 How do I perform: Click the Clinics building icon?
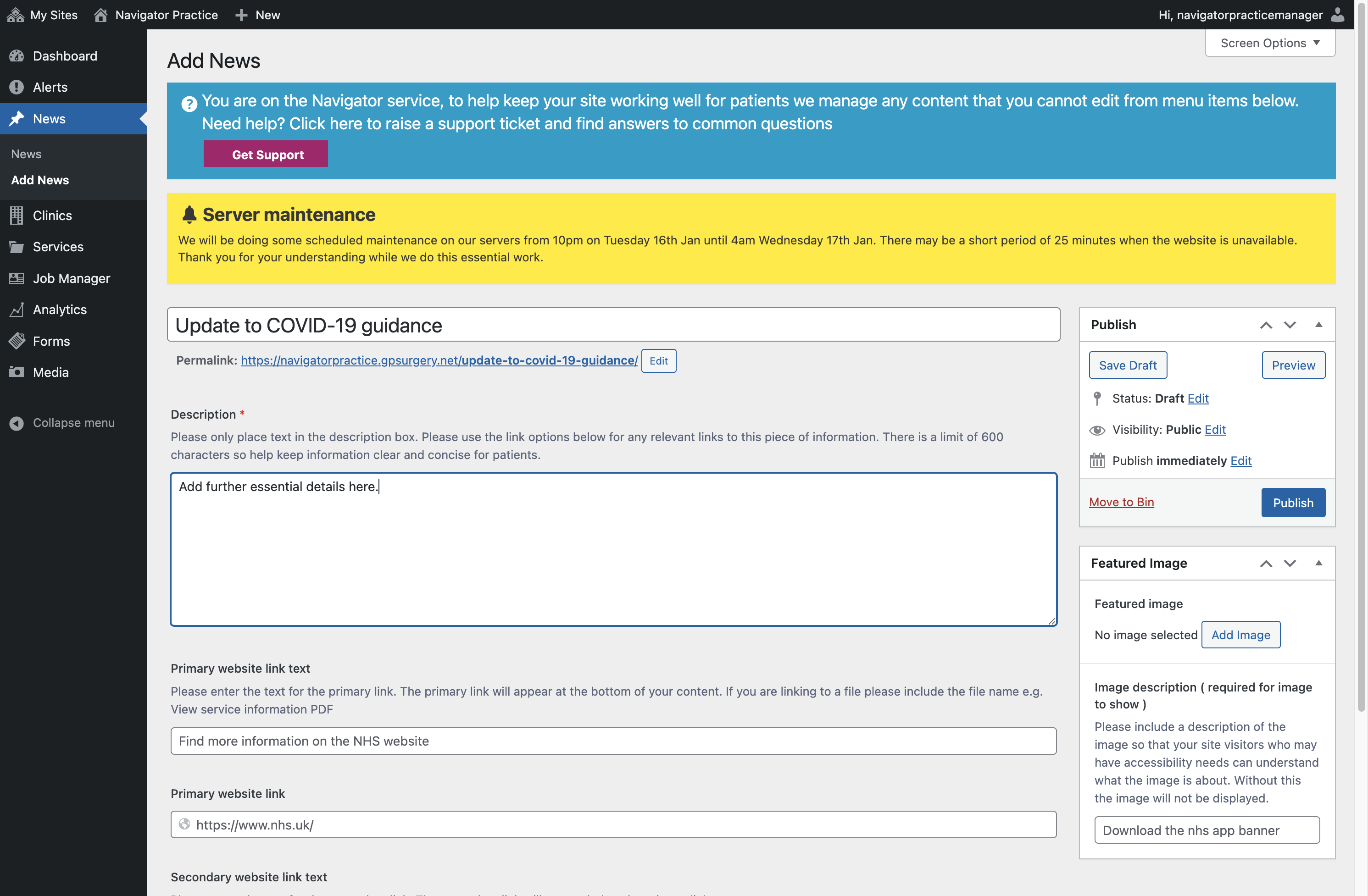tap(17, 216)
